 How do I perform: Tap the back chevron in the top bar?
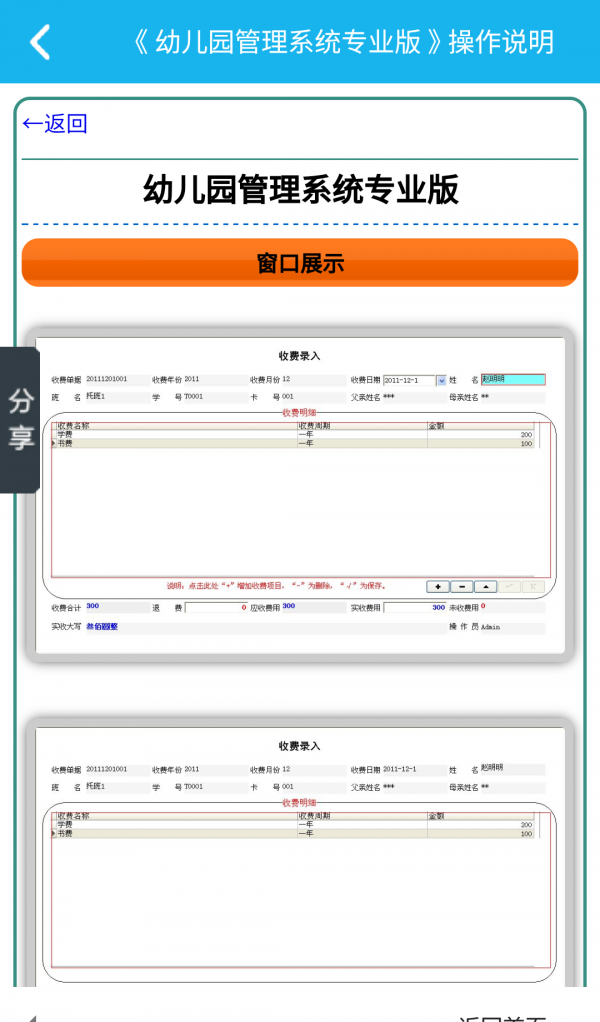40,42
